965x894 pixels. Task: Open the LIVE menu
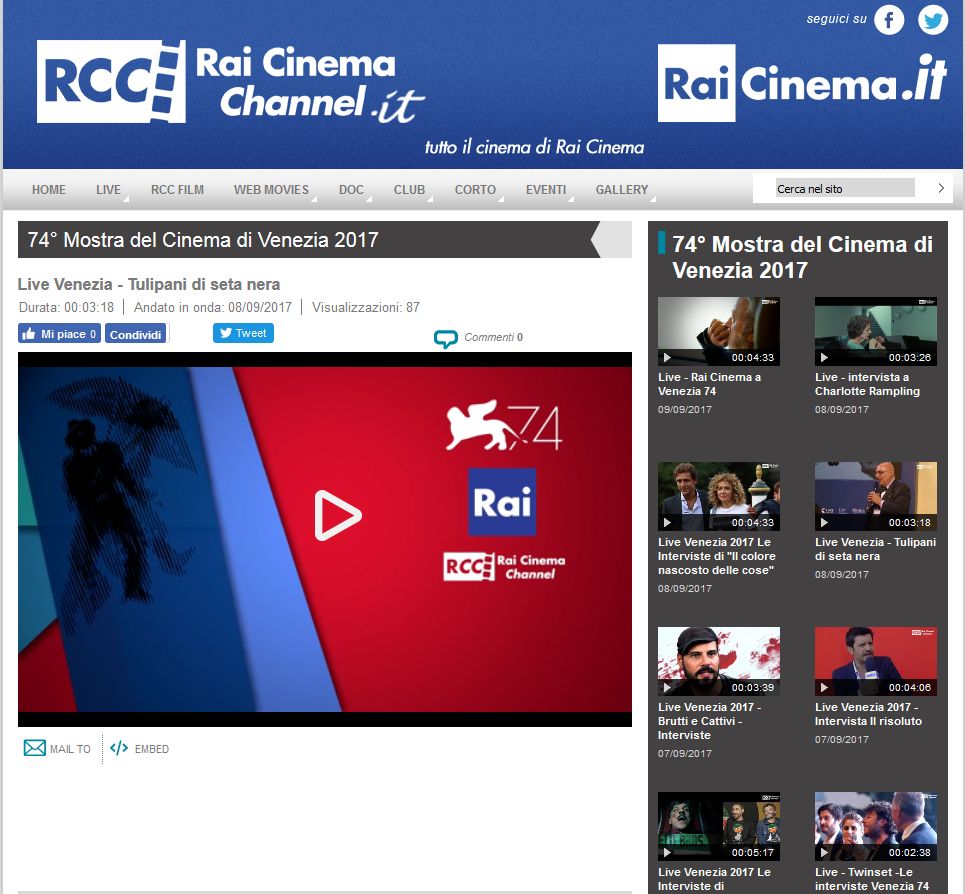click(x=108, y=190)
